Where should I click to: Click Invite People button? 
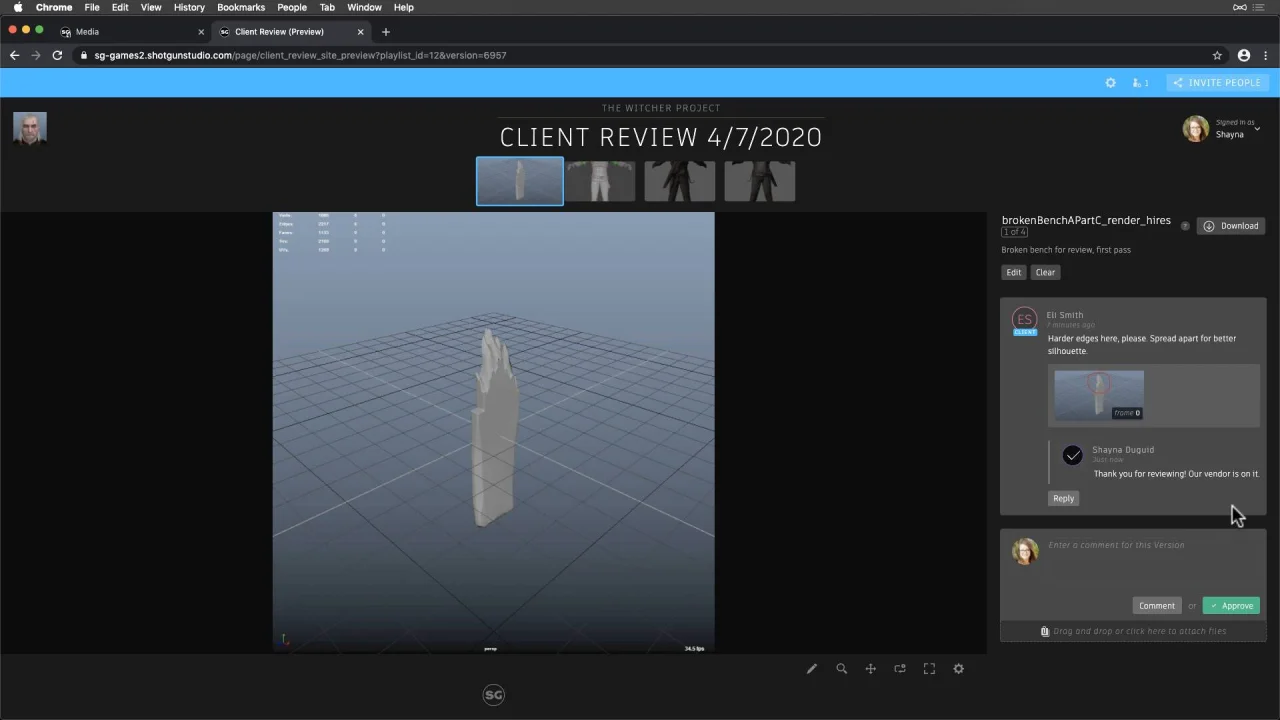click(1217, 83)
